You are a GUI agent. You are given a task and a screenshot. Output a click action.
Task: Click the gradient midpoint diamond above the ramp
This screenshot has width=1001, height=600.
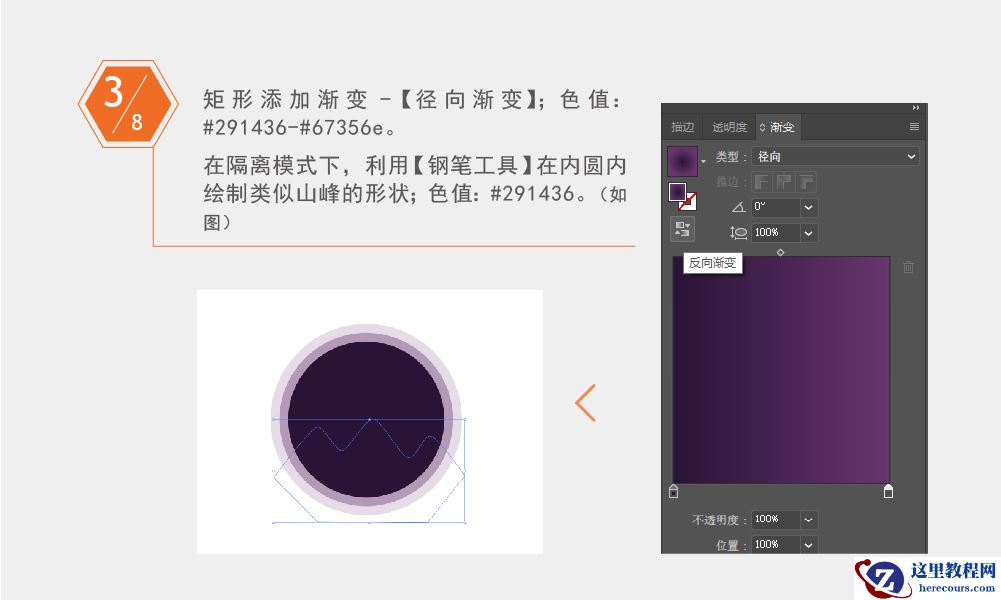(780, 253)
